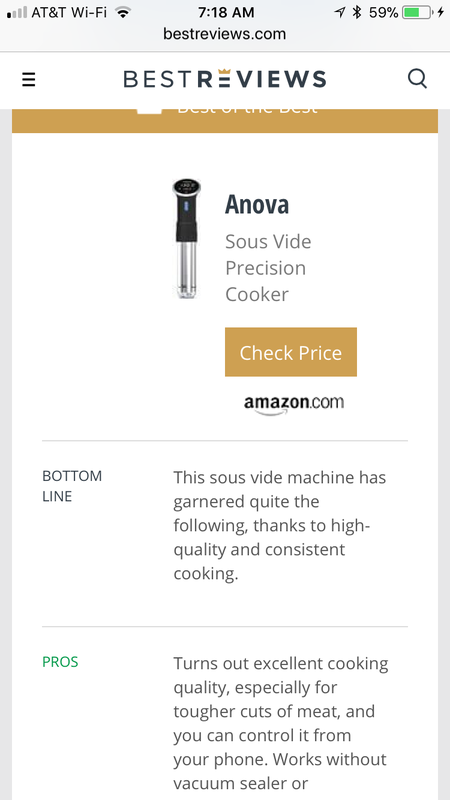Viewport: 450px width, 800px height.
Task: Tap the Bluetooth status icon
Action: [357, 12]
